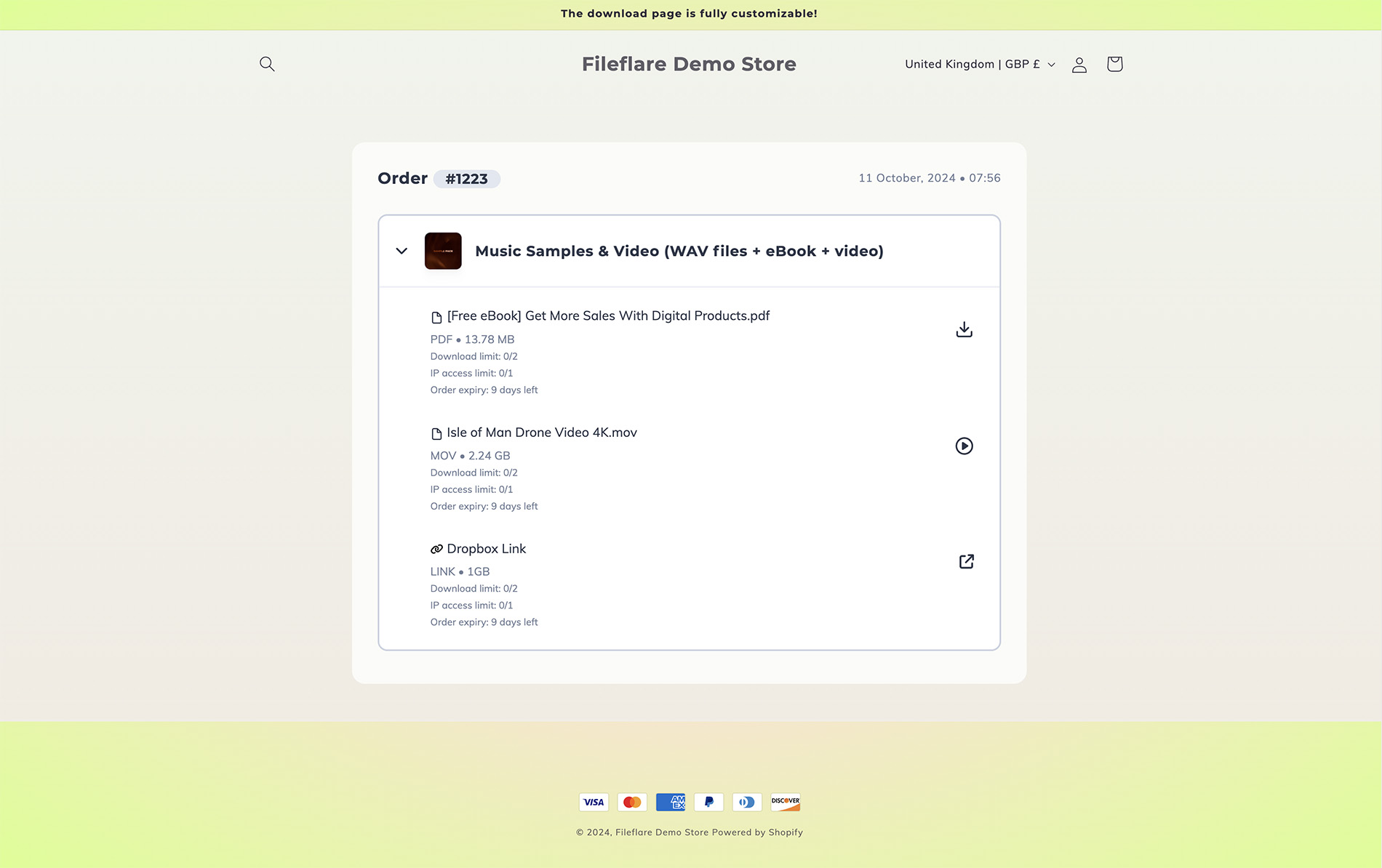Collapse the Music Samples & Video section
The image size is (1382, 868).
click(x=402, y=251)
